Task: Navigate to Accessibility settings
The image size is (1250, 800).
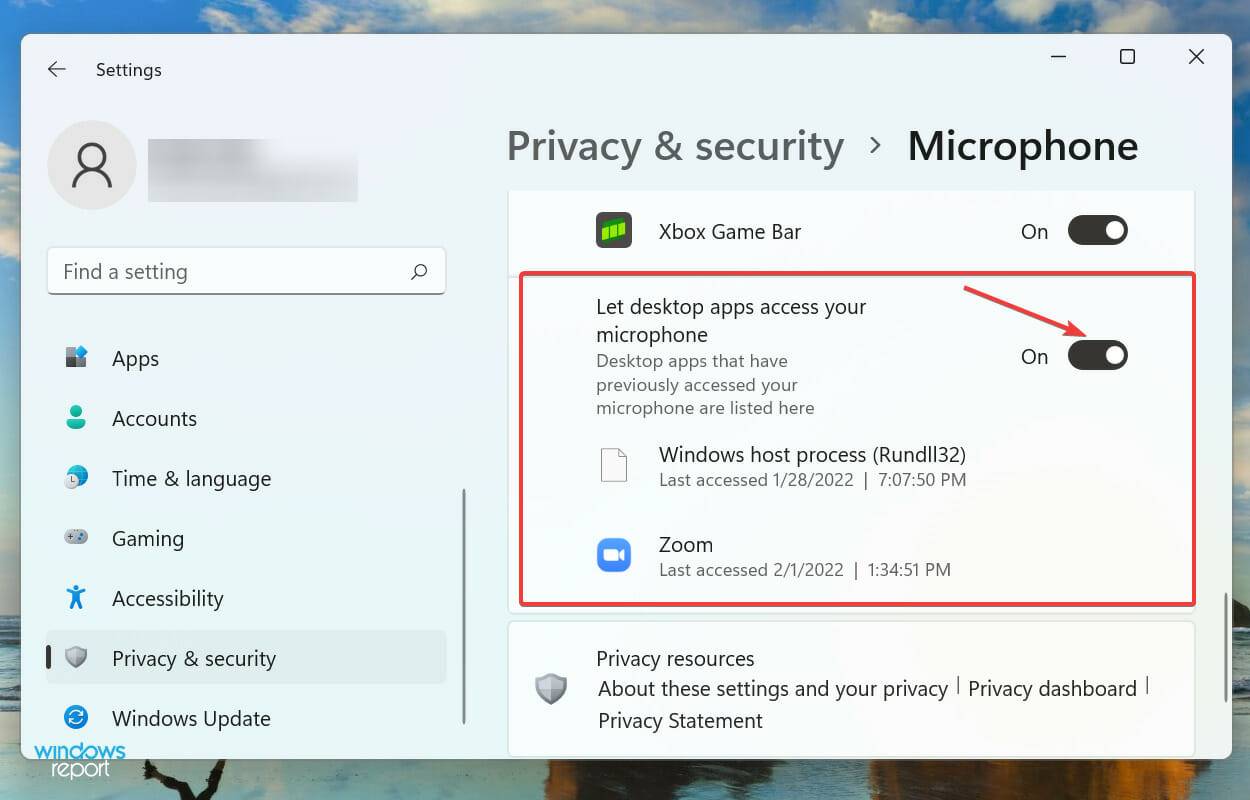Action: pyautogui.click(x=167, y=599)
